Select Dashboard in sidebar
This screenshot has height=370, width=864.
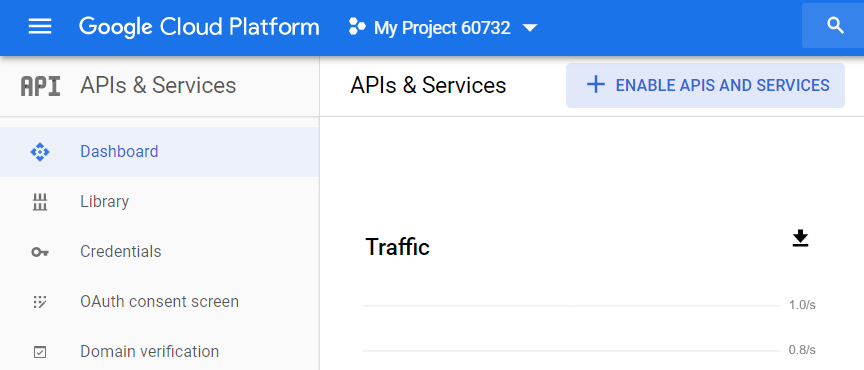point(159,152)
